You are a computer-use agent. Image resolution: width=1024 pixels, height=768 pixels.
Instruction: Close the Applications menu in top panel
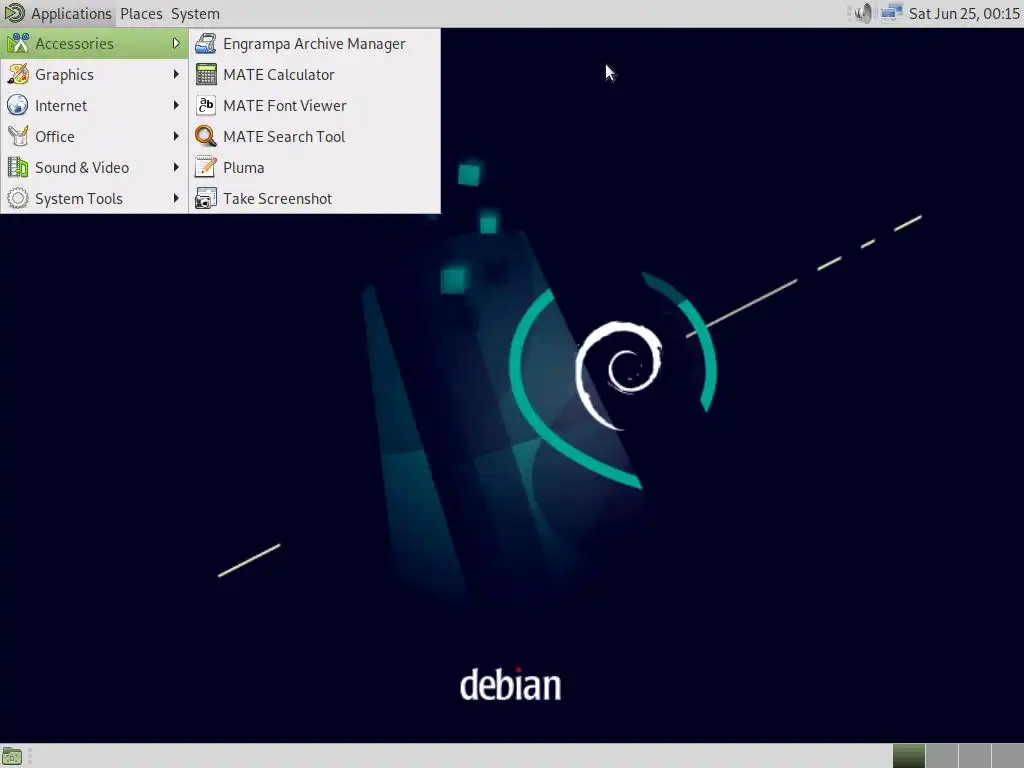[x=58, y=13]
